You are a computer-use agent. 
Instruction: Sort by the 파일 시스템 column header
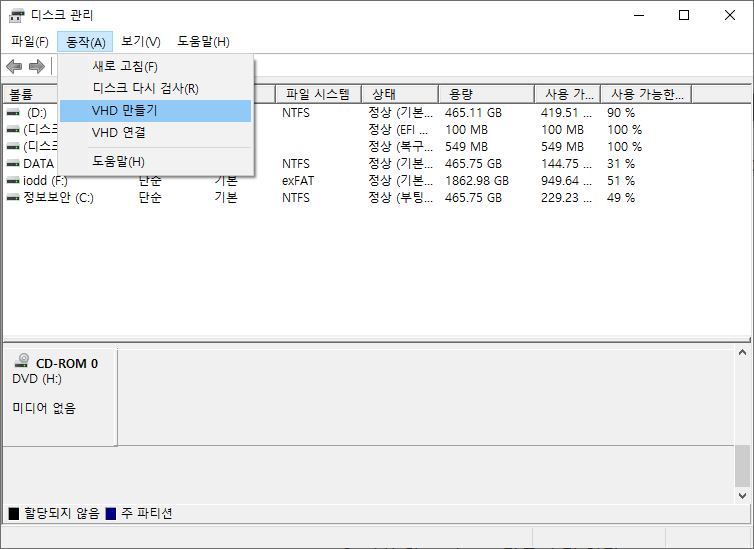[x=318, y=94]
